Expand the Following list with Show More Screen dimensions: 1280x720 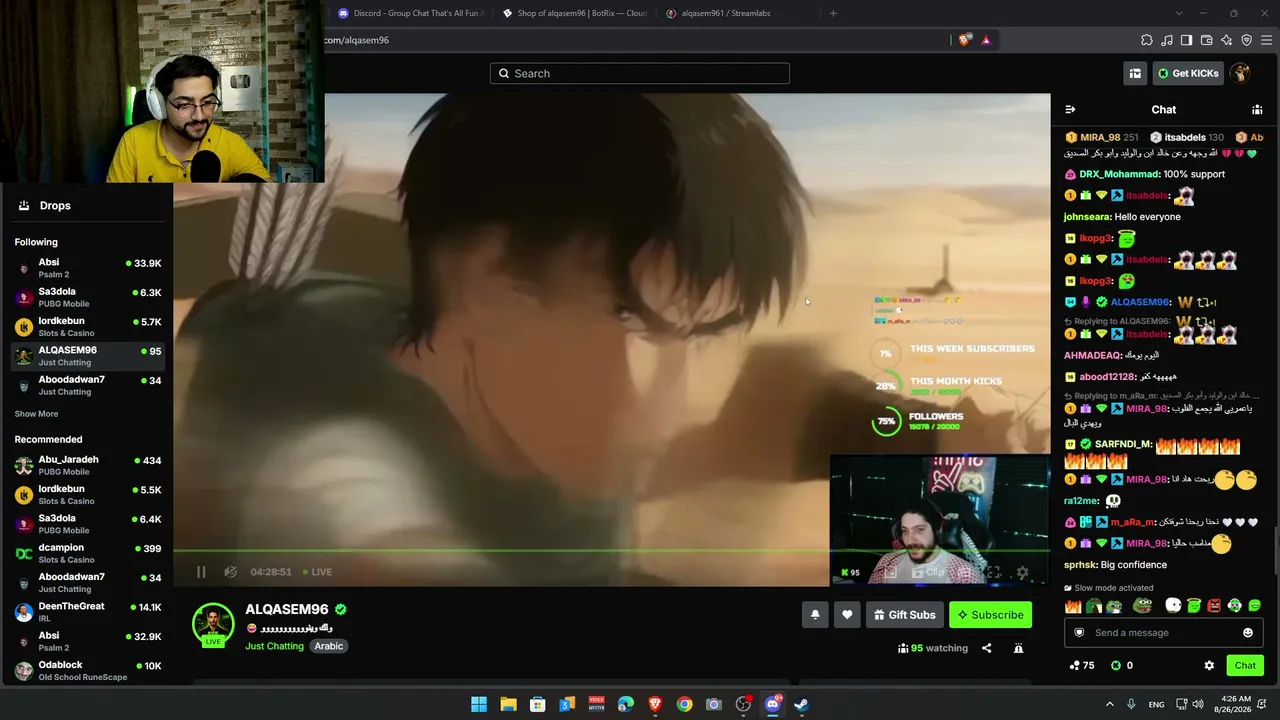[36, 414]
